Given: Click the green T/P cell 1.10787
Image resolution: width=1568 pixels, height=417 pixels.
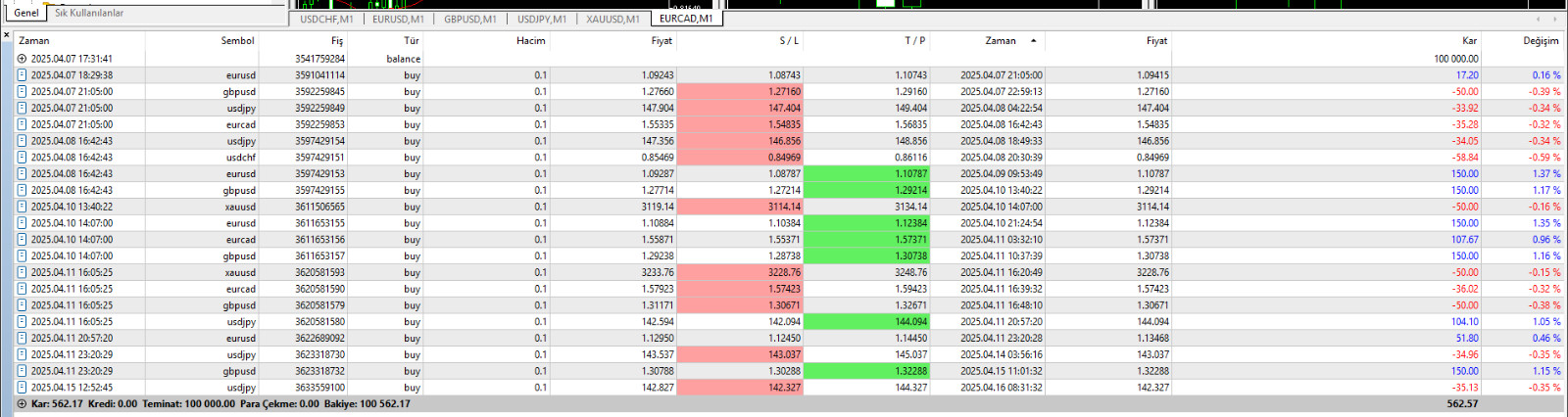Looking at the screenshot, I should click(x=865, y=174).
